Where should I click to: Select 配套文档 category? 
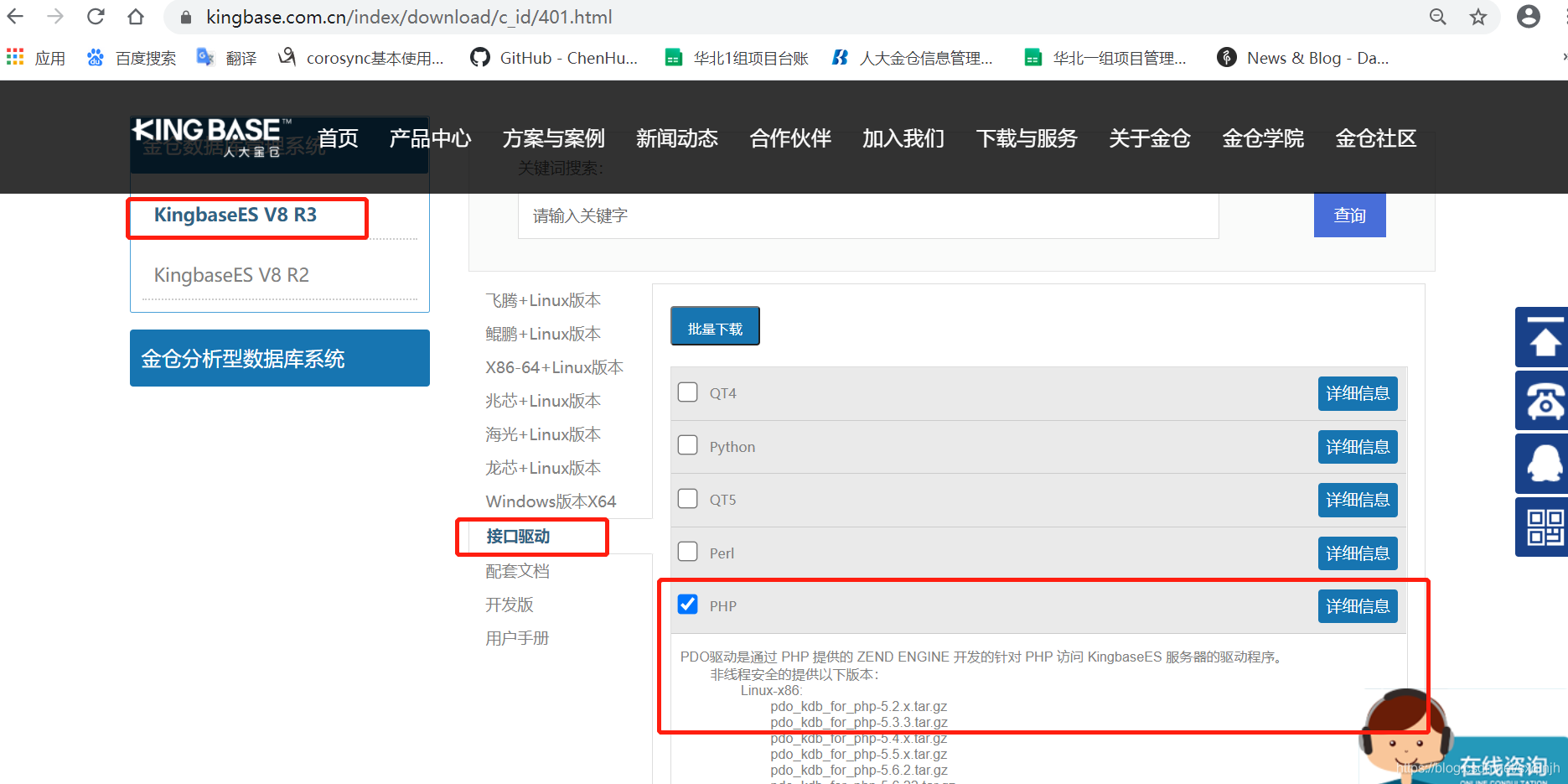click(x=518, y=571)
